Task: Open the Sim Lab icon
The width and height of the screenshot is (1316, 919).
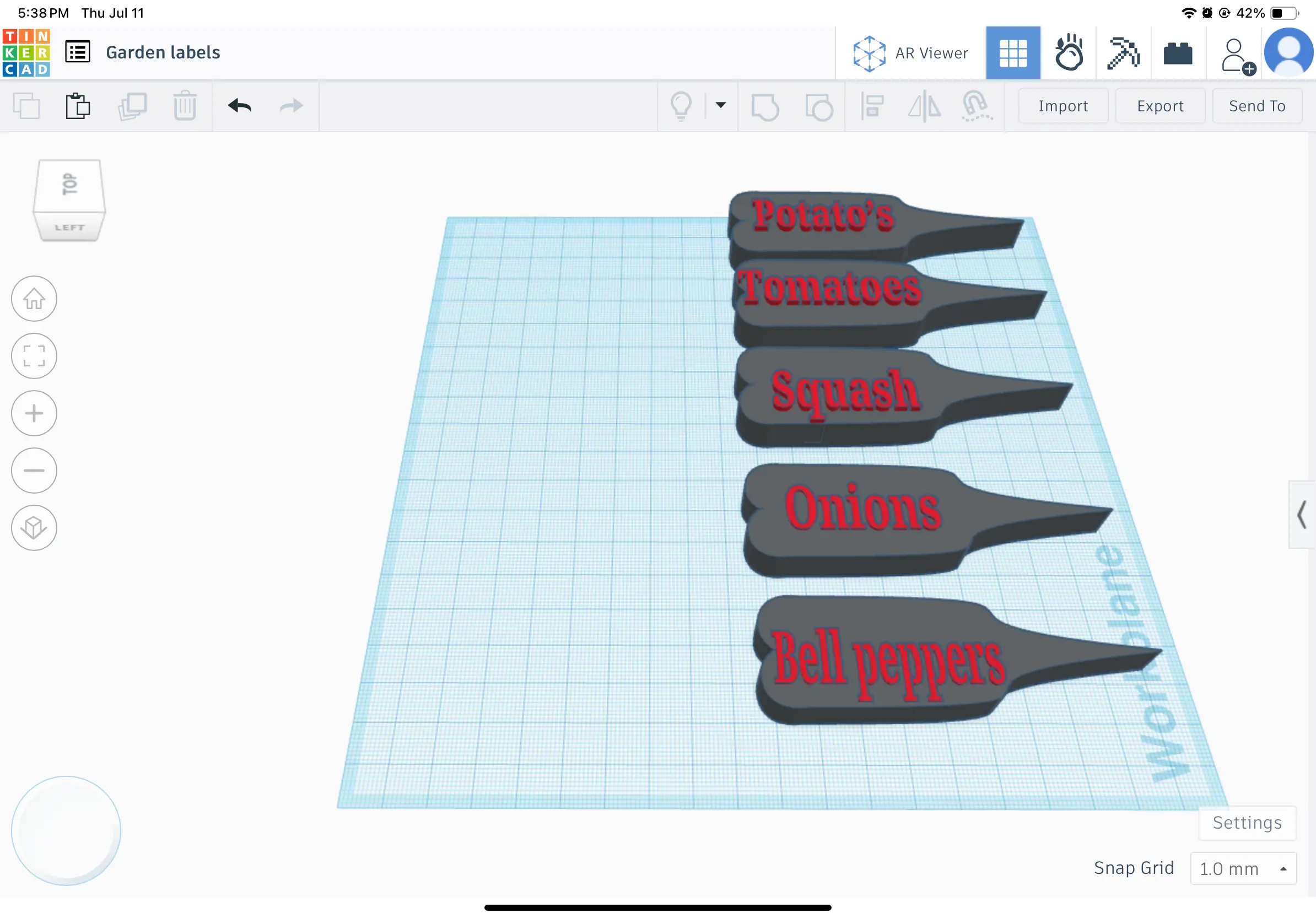Action: (x=1069, y=53)
